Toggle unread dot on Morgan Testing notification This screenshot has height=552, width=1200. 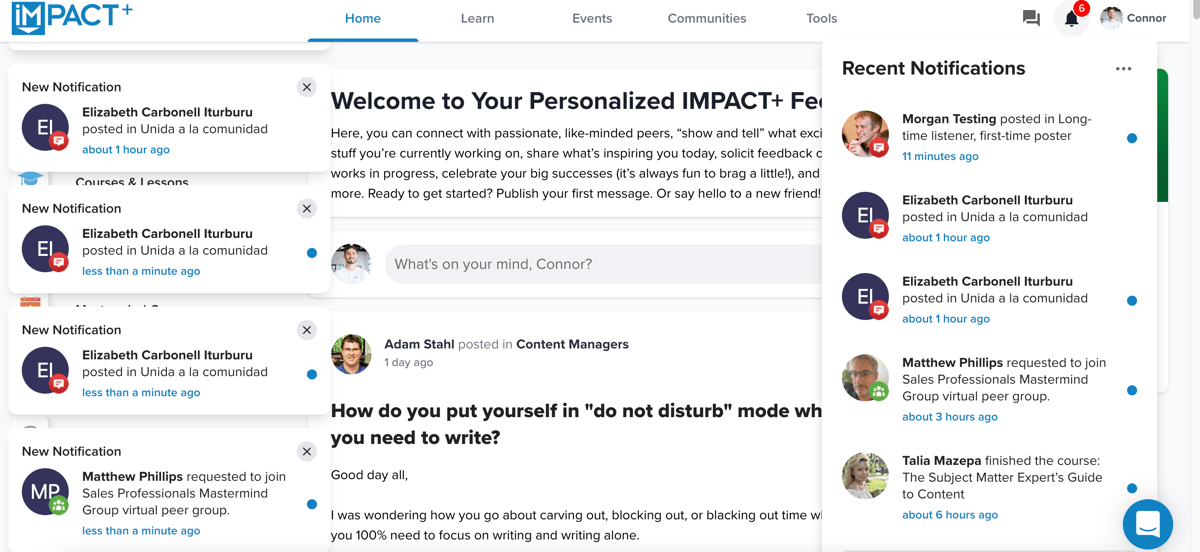click(x=1132, y=138)
